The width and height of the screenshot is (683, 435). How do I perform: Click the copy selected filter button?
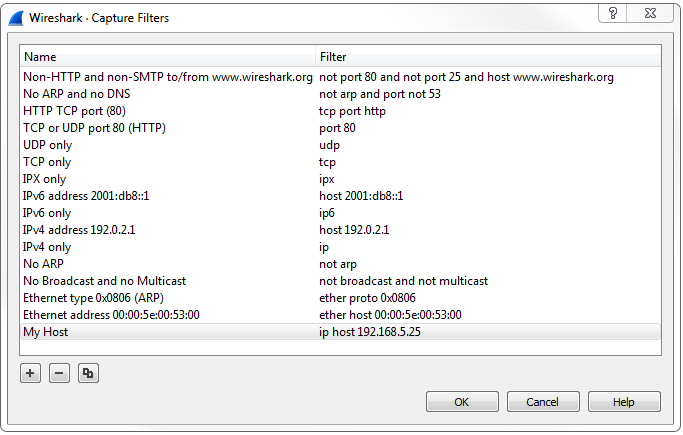[88, 373]
